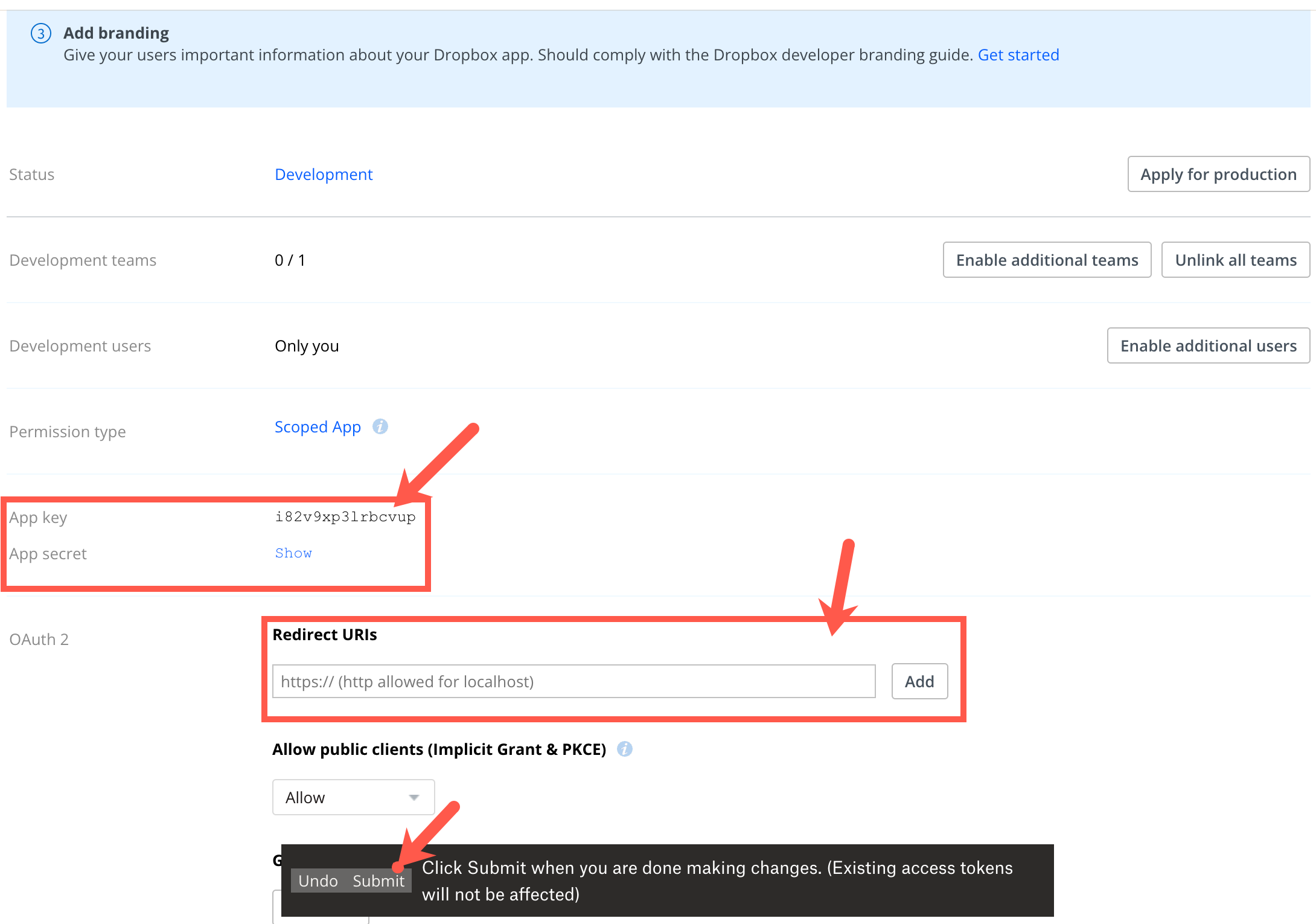The width and height of the screenshot is (1316, 924).
Task: Click the step 3 circle beside Add branding
Action: pos(41,33)
